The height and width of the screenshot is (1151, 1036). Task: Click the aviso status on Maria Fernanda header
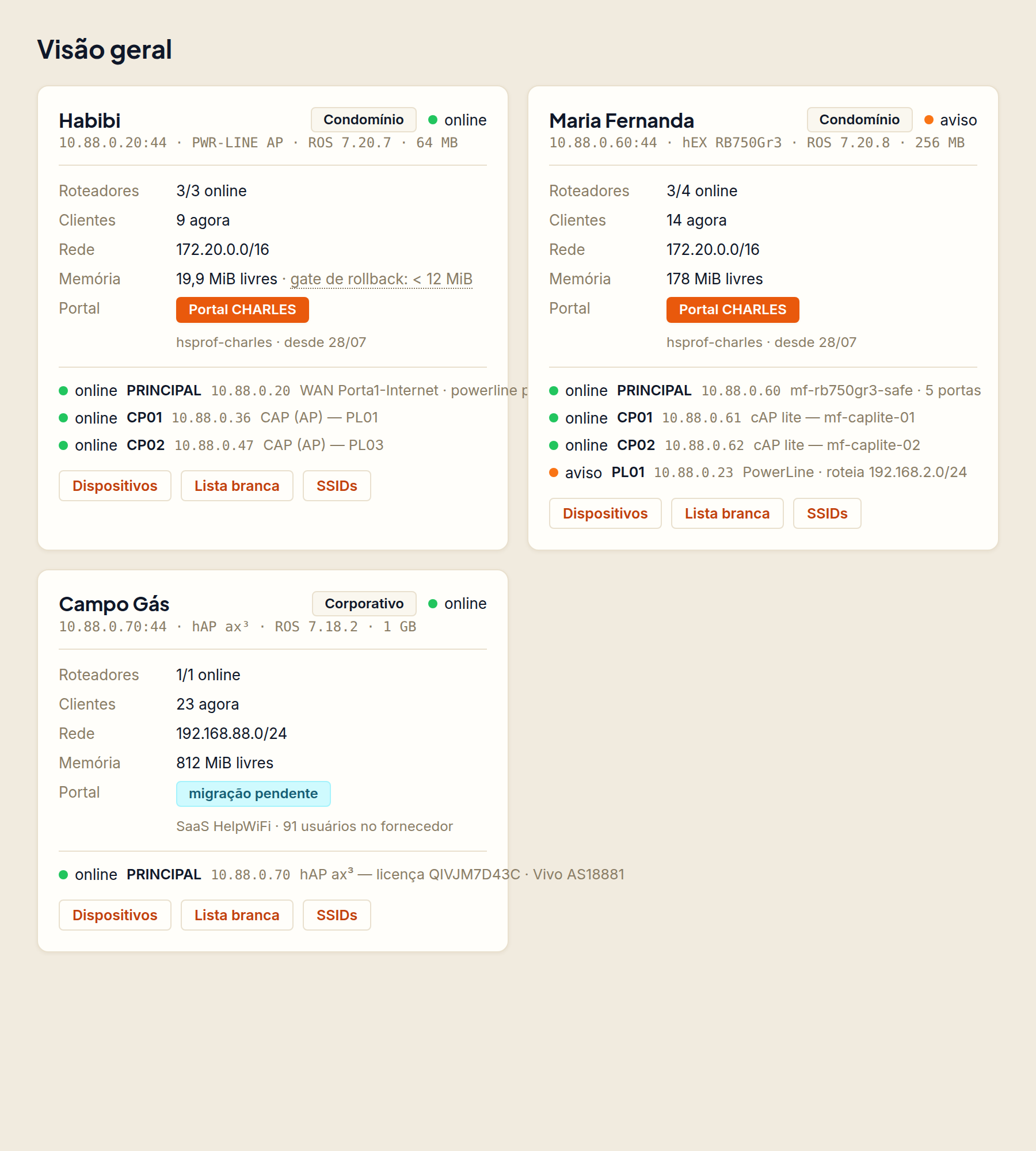[951, 120]
